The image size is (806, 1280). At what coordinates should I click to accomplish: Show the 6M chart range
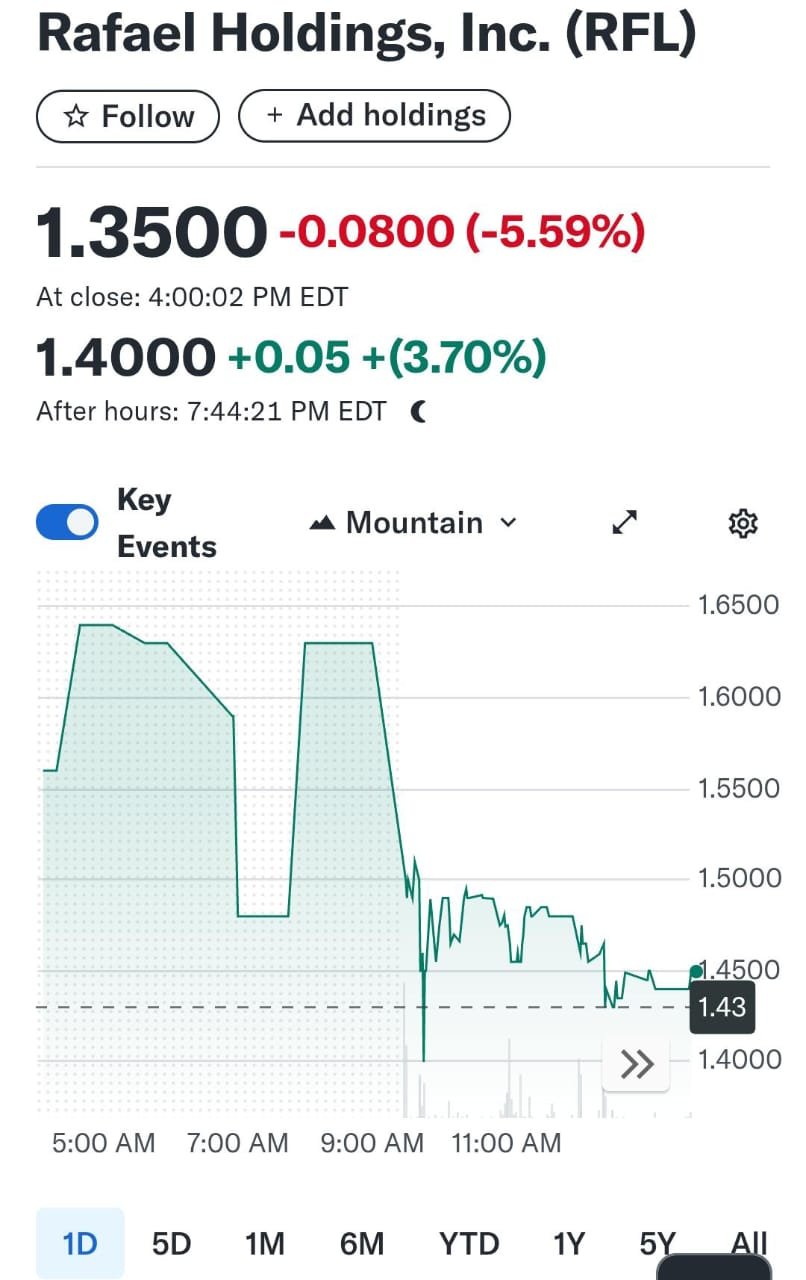tap(362, 1243)
